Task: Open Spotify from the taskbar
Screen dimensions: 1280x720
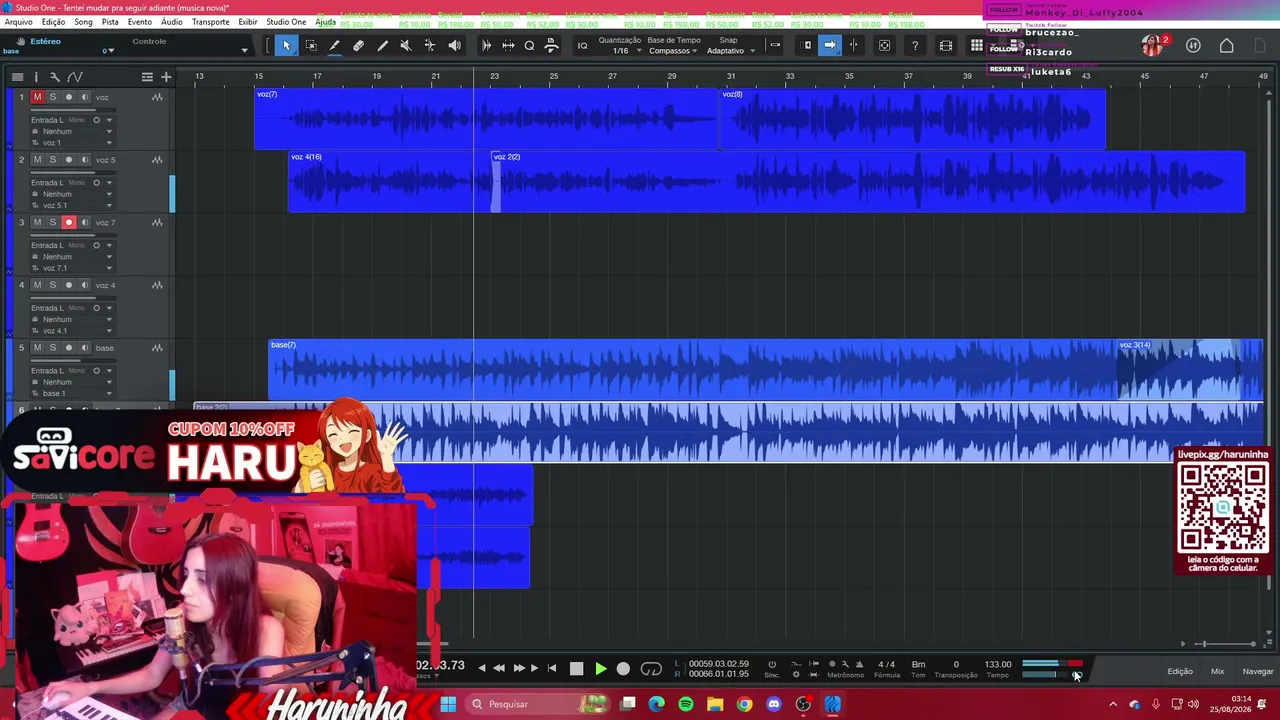Action: pos(685,704)
